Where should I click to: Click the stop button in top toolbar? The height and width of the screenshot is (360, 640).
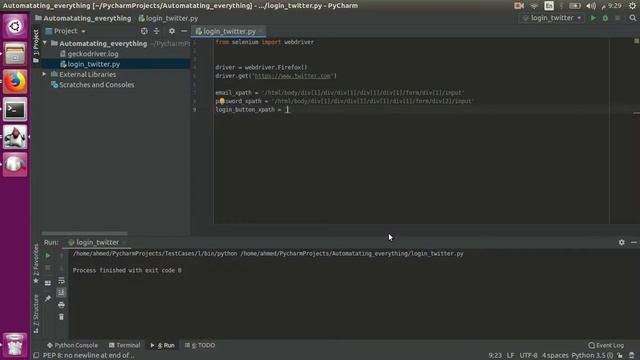tap(618, 18)
